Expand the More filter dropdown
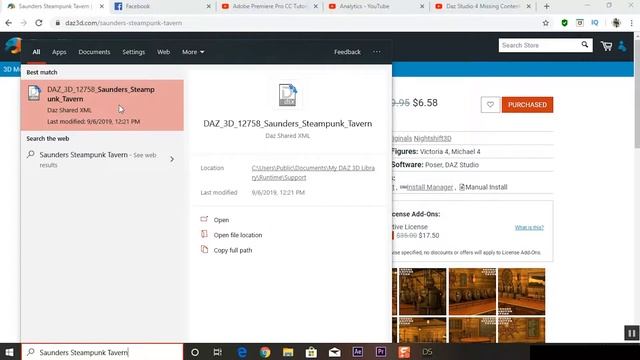640x360 pixels. pos(193,52)
